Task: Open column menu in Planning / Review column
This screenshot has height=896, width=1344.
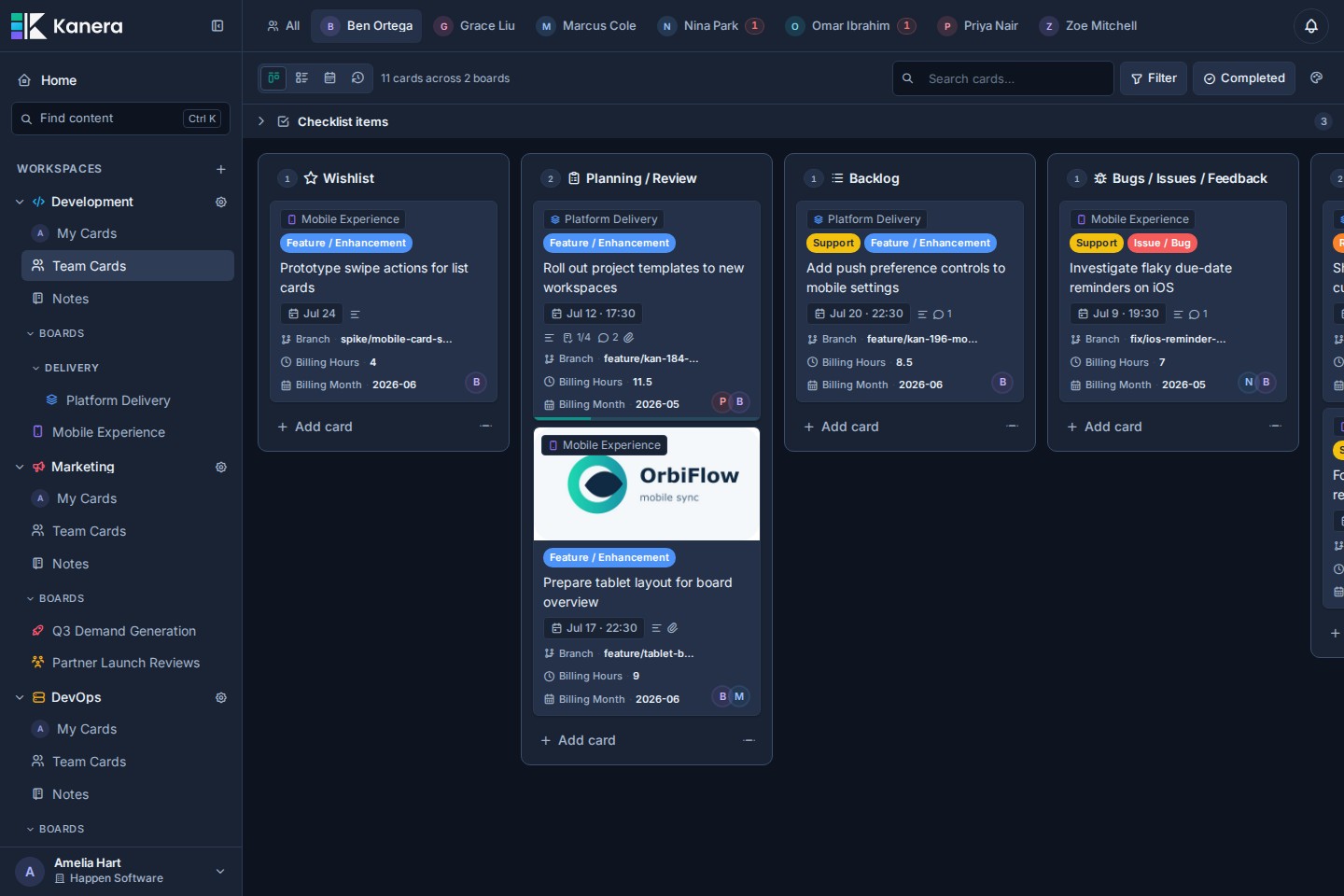Action: [749, 740]
